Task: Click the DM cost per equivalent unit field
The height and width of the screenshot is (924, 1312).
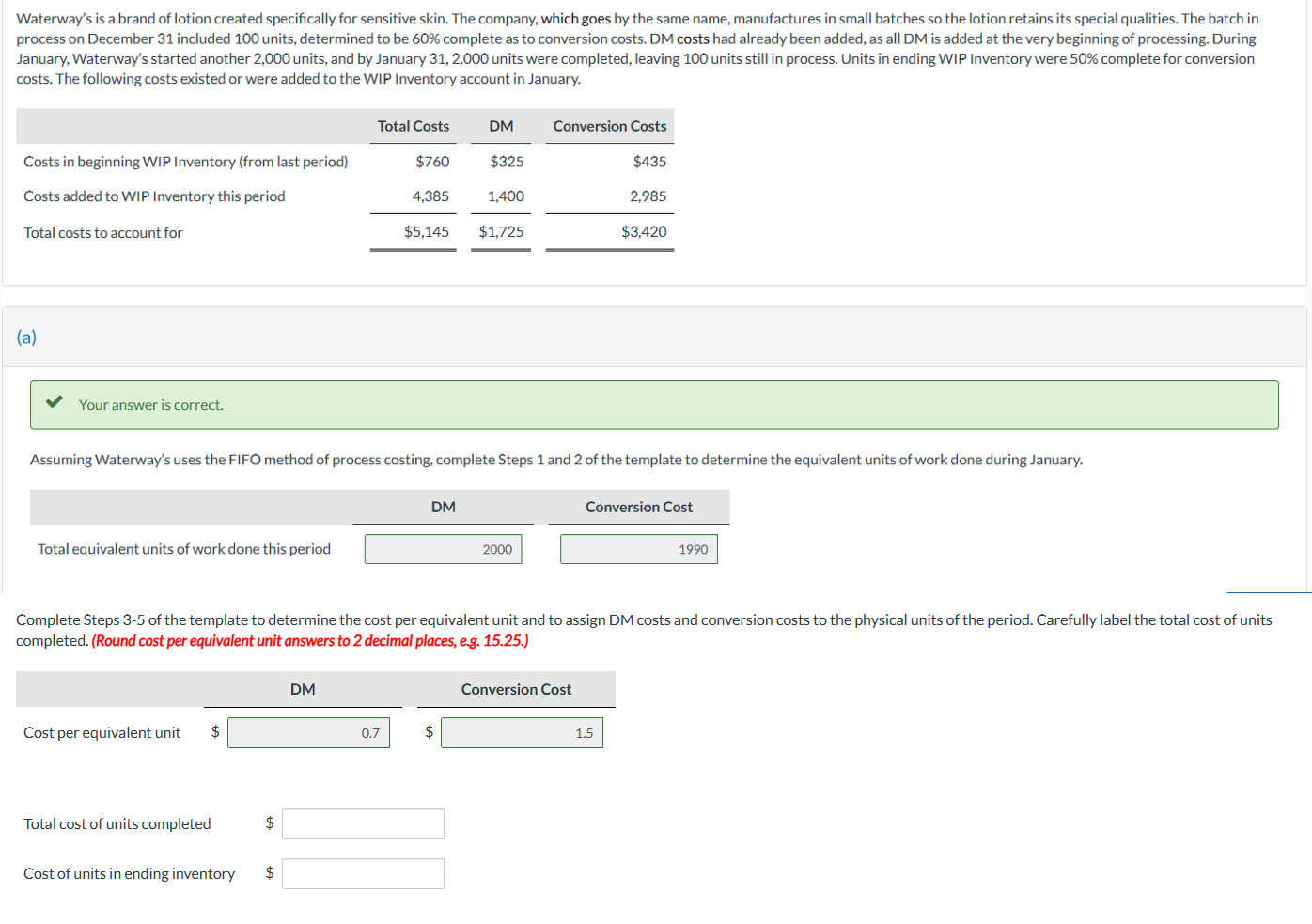Action: coord(308,731)
